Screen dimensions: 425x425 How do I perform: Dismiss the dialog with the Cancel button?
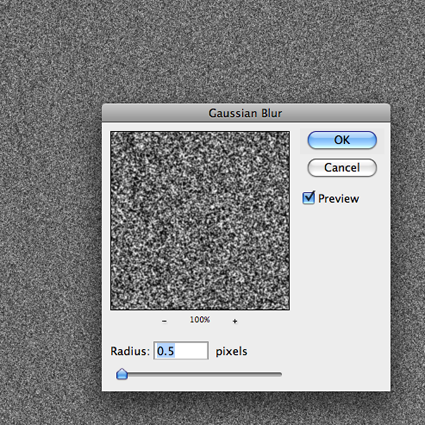click(342, 167)
